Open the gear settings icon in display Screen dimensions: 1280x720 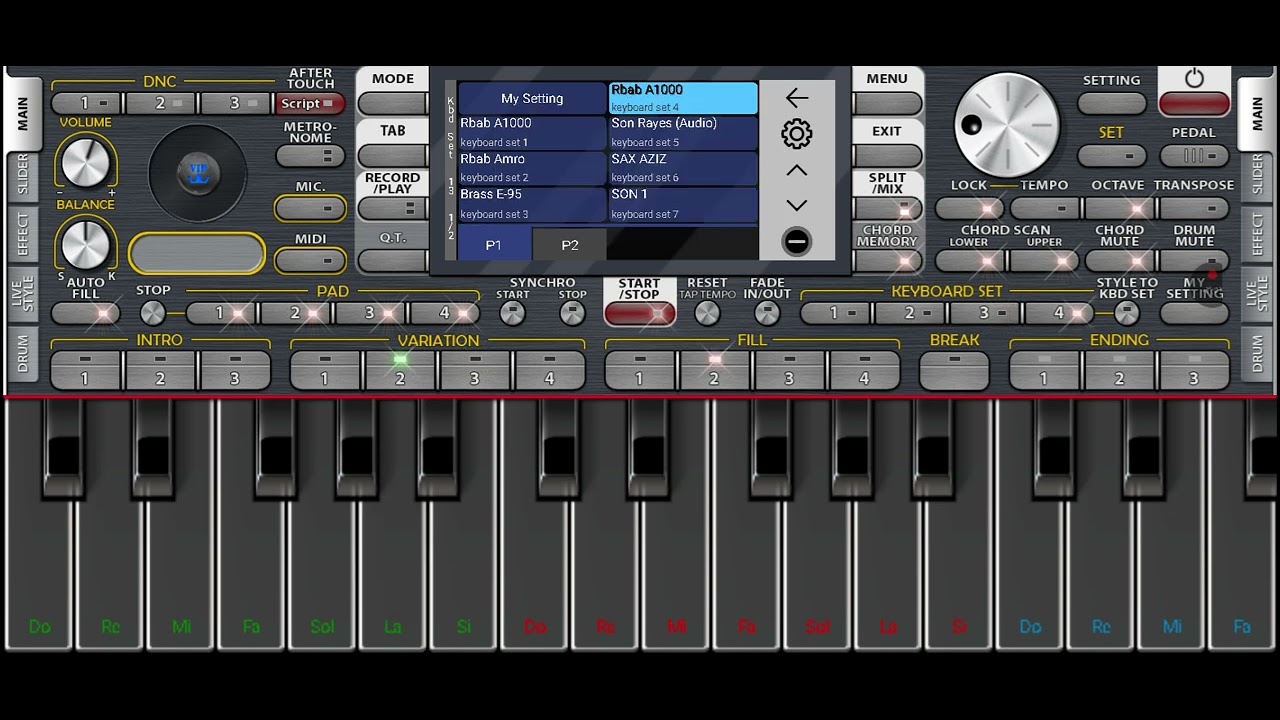tap(797, 134)
